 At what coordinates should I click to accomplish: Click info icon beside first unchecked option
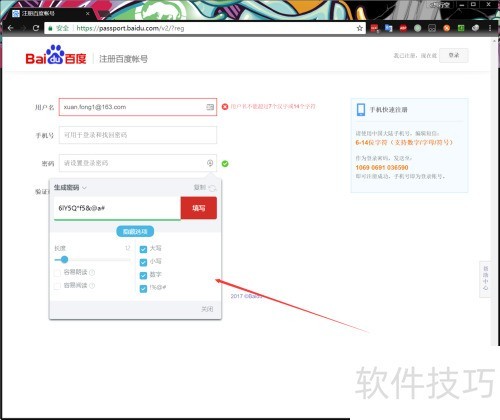pos(92,272)
